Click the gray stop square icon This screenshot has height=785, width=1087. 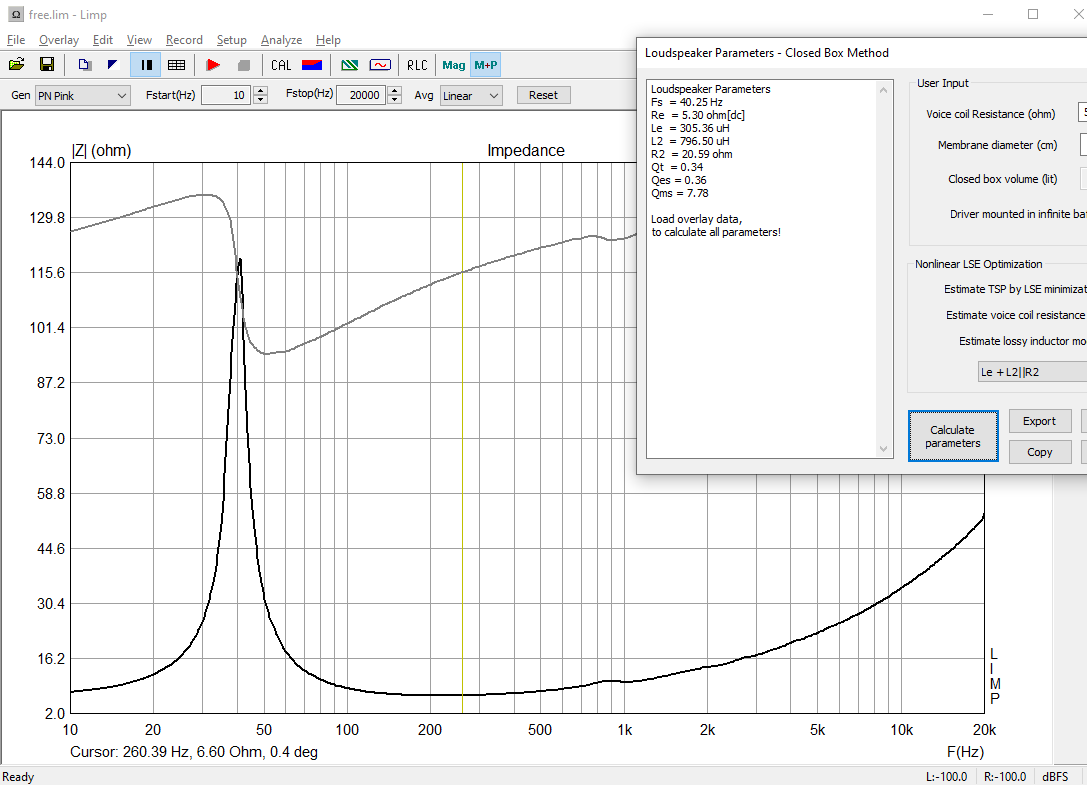pos(244,65)
